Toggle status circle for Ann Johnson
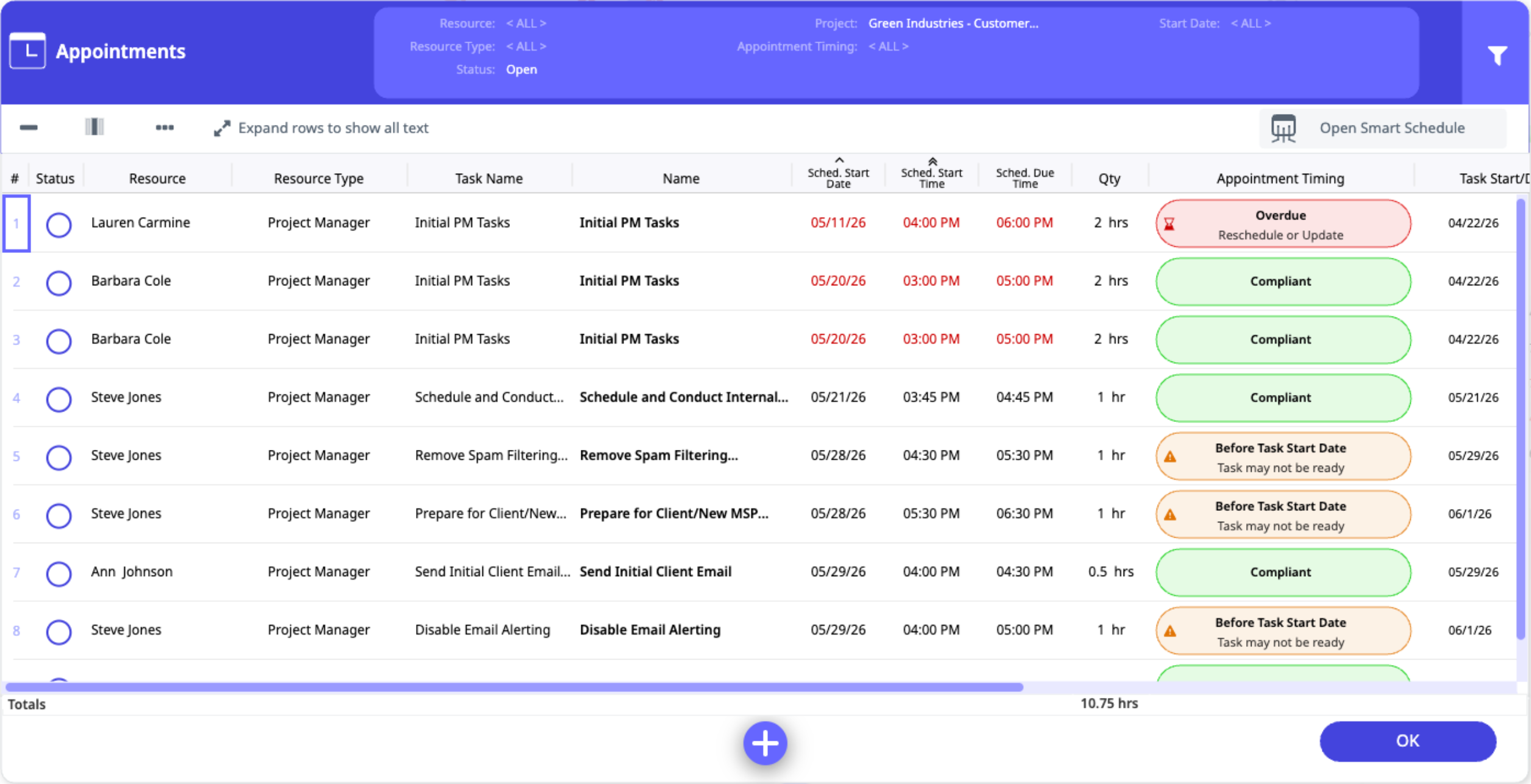Screen dimensions: 1531x784 coord(59,573)
